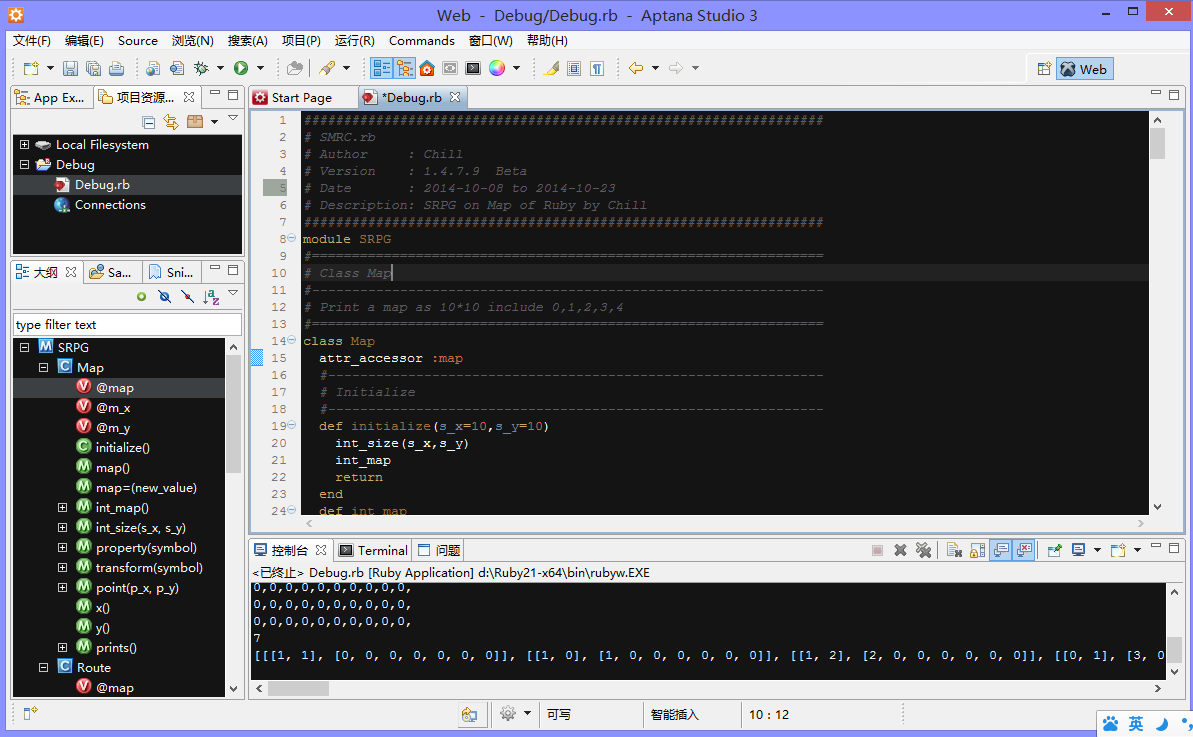Click the 英 input method tray icon
1193x737 pixels.
coord(1136,723)
